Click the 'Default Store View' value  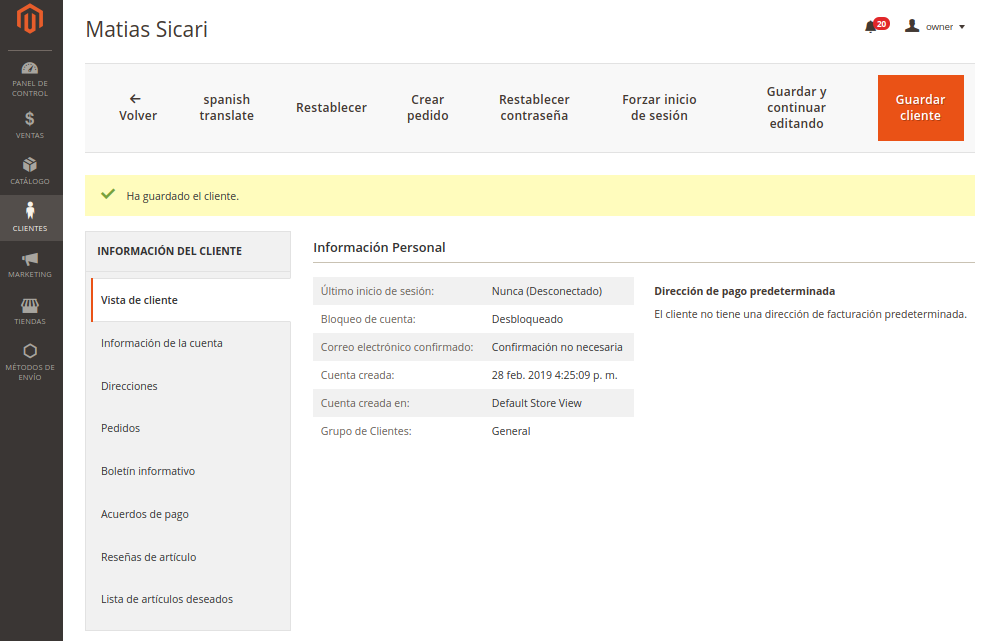pyautogui.click(x=537, y=403)
